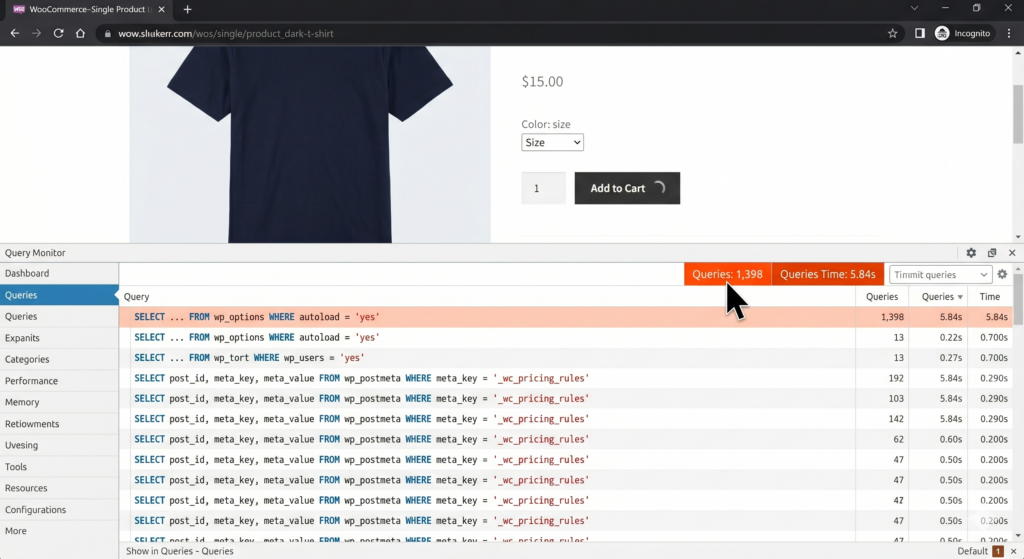1024x559 pixels.
Task: Click Show in Queries - Queries text
Action: coord(180,551)
